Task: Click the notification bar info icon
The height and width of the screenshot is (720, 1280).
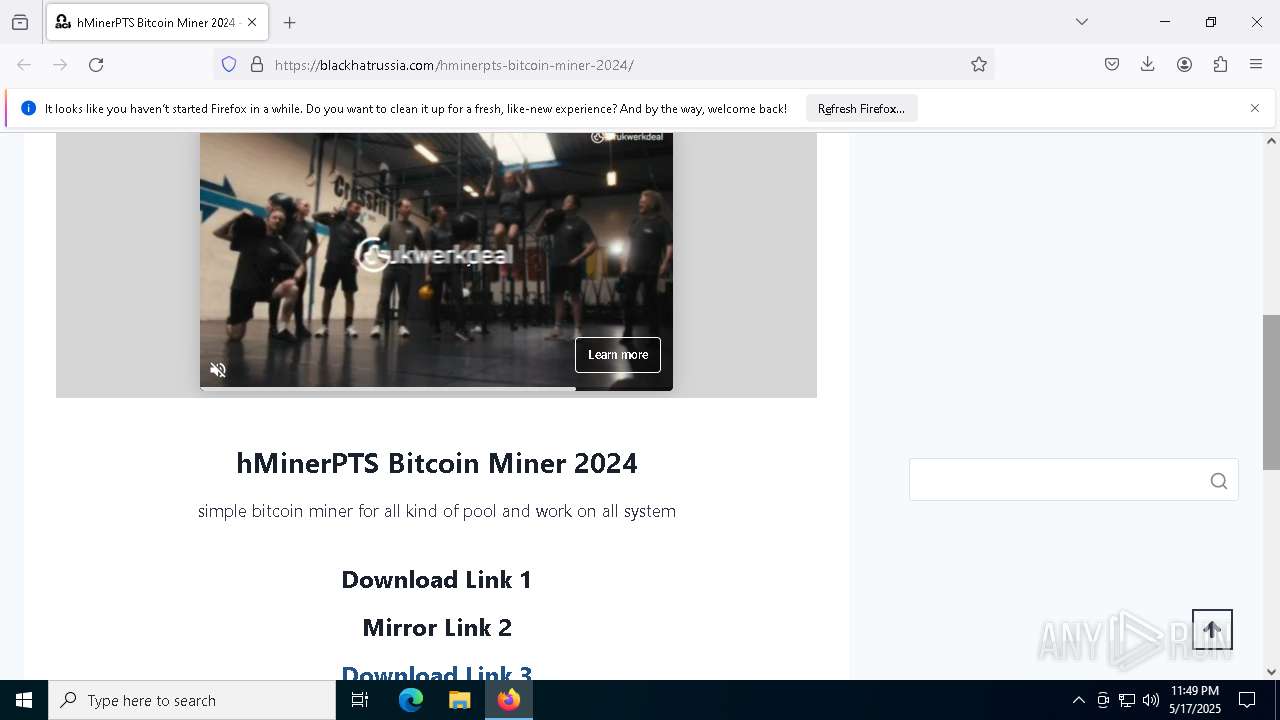Action: tap(28, 108)
